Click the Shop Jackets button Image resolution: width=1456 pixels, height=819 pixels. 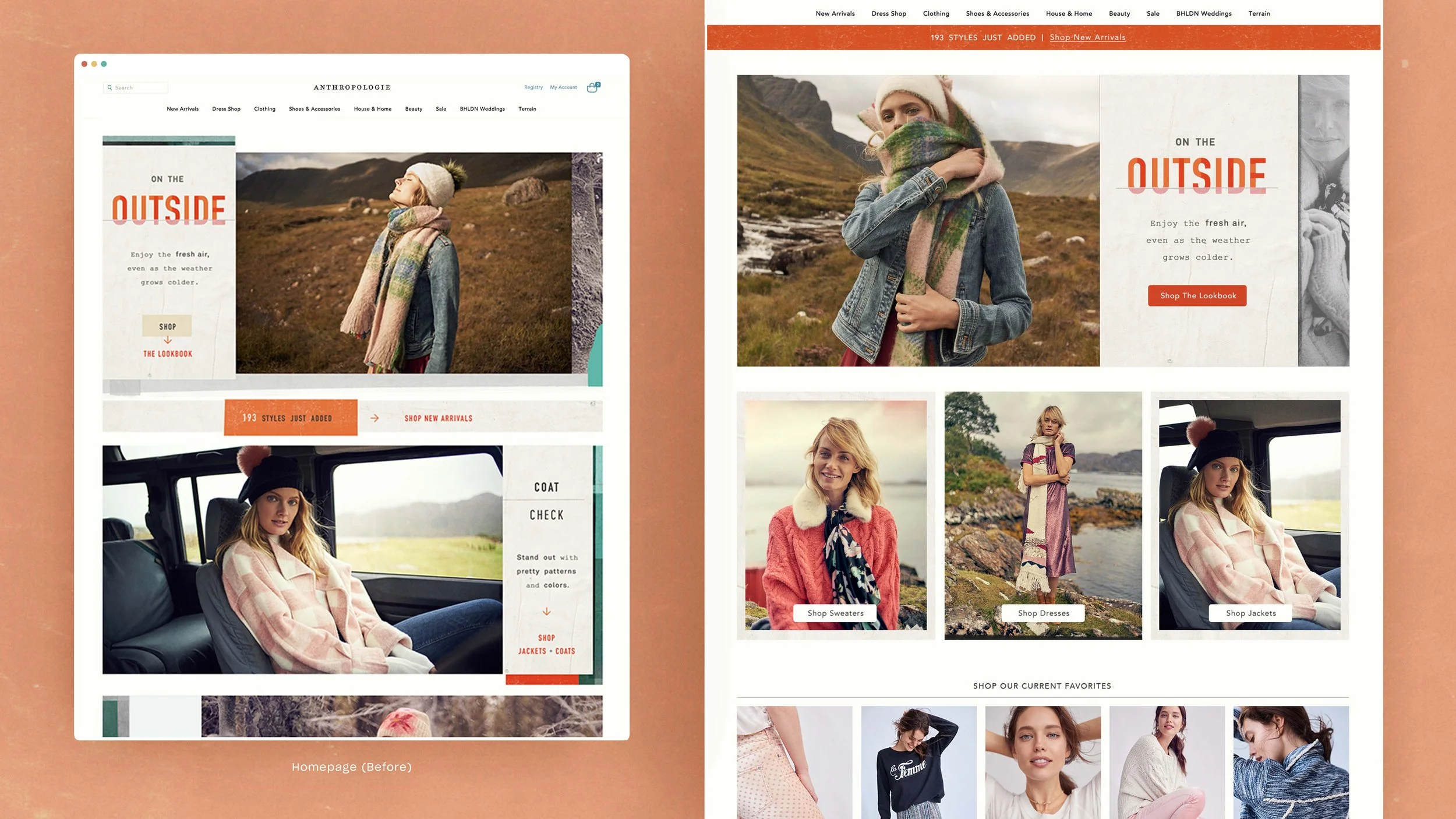1250,613
